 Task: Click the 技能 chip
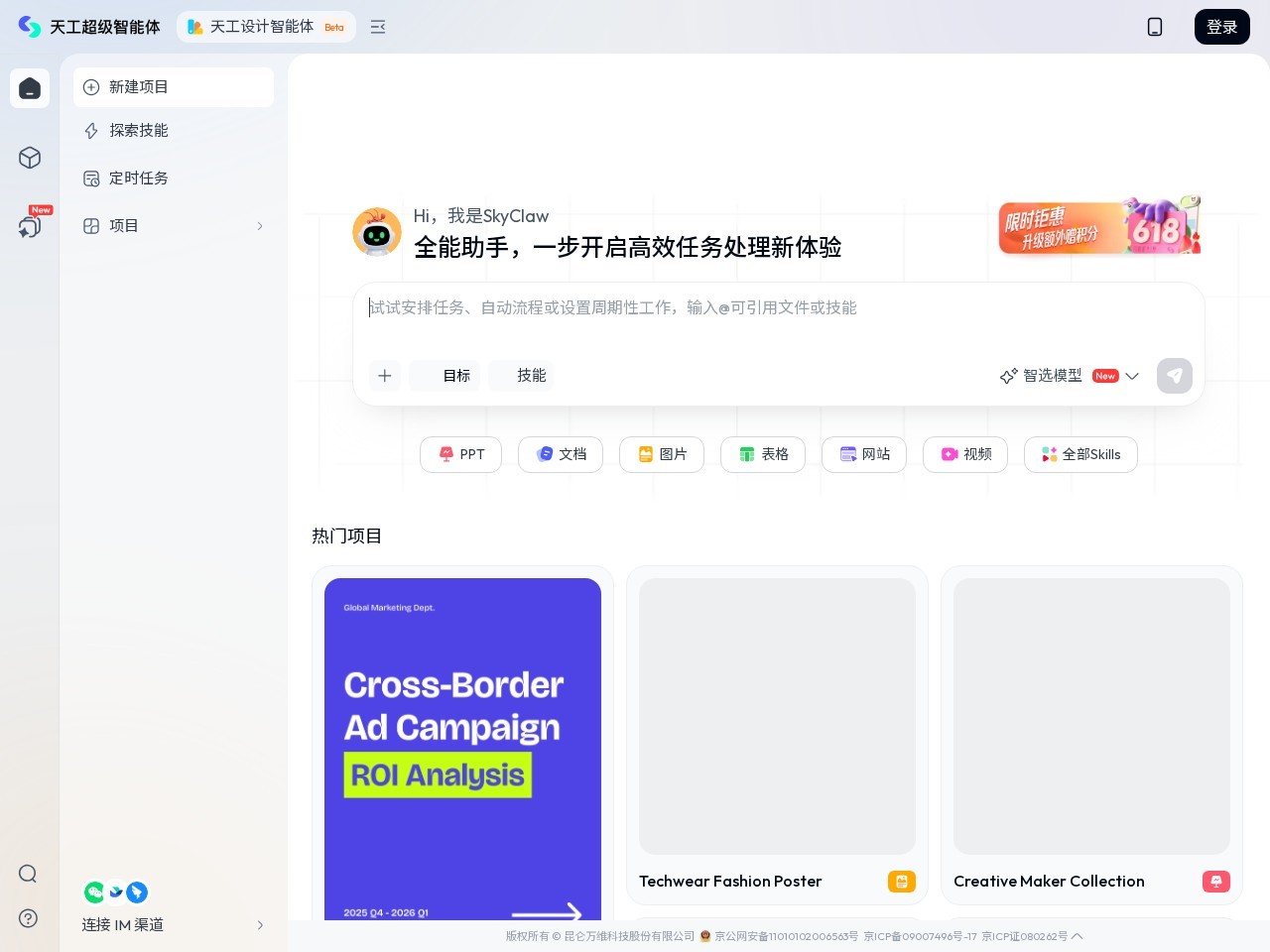521,376
